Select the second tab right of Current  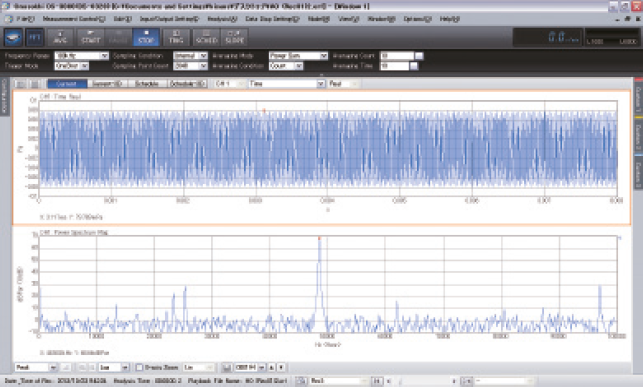click(x=107, y=84)
